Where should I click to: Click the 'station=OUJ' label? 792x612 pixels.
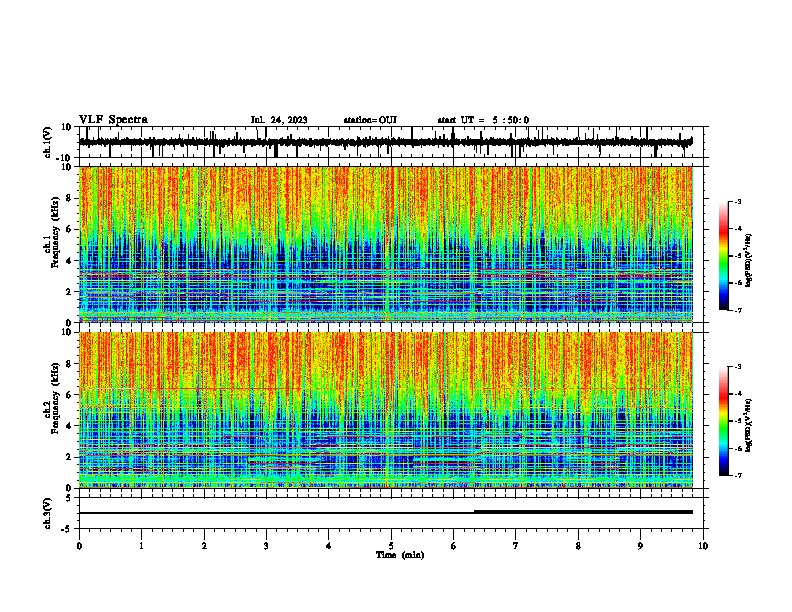(370, 120)
